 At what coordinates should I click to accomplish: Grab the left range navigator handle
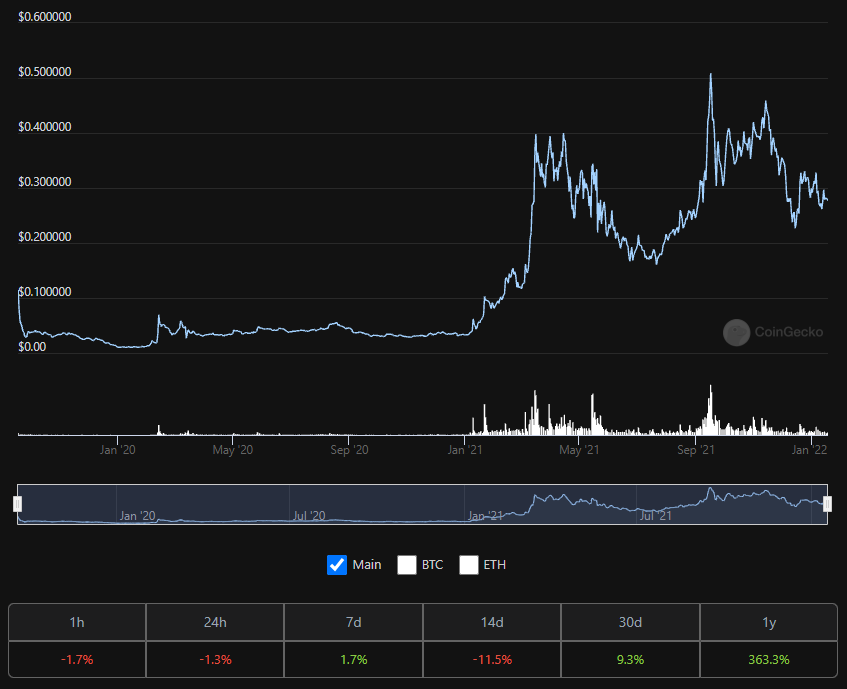click(x=17, y=504)
